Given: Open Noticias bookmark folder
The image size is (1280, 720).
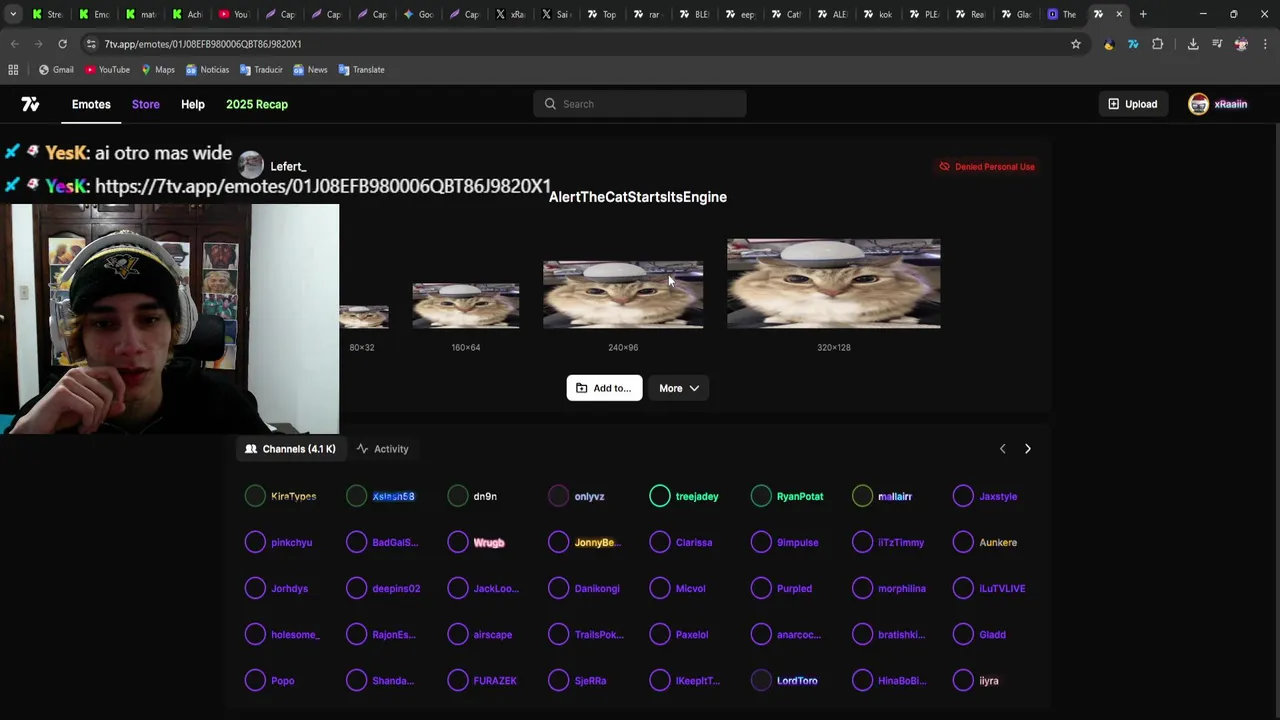Looking at the screenshot, I should [207, 70].
